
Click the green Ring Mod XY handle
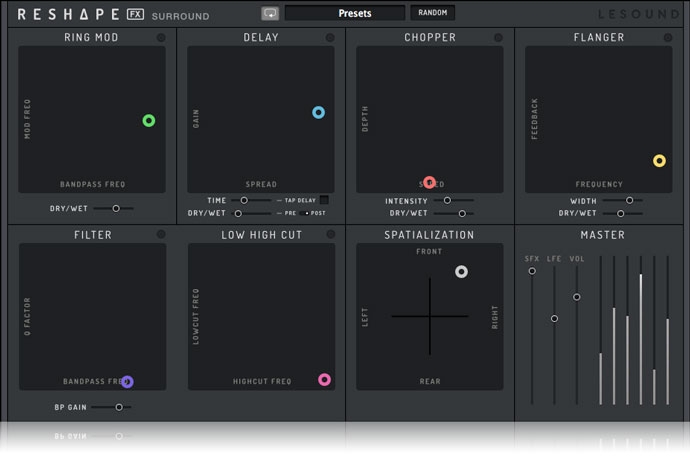[x=148, y=121]
